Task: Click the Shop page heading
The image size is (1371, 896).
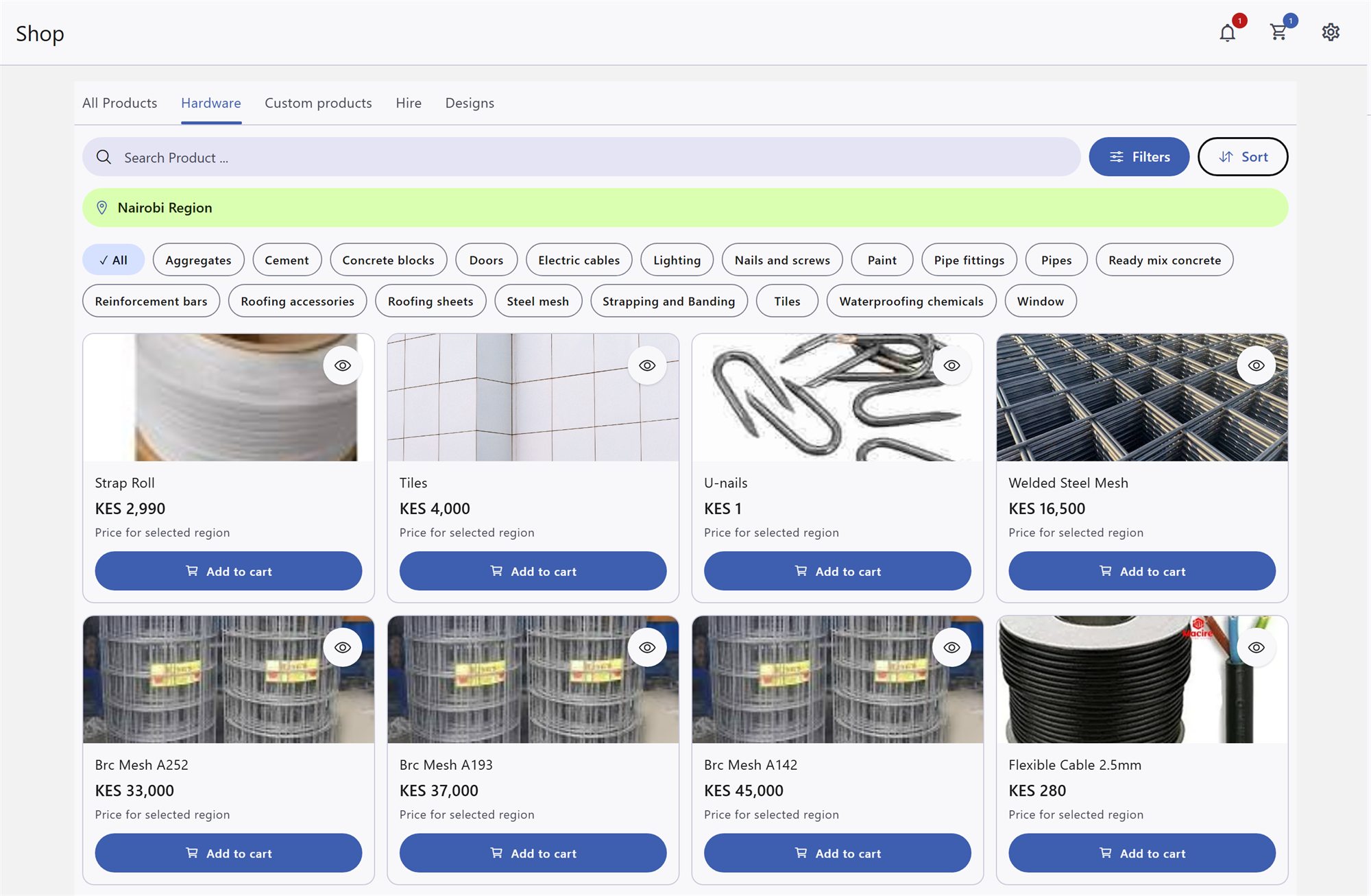Action: (40, 33)
